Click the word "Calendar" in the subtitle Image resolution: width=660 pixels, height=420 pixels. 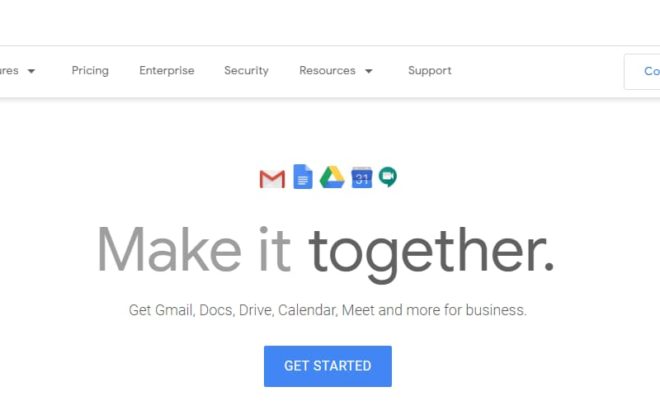pyautogui.click(x=307, y=310)
